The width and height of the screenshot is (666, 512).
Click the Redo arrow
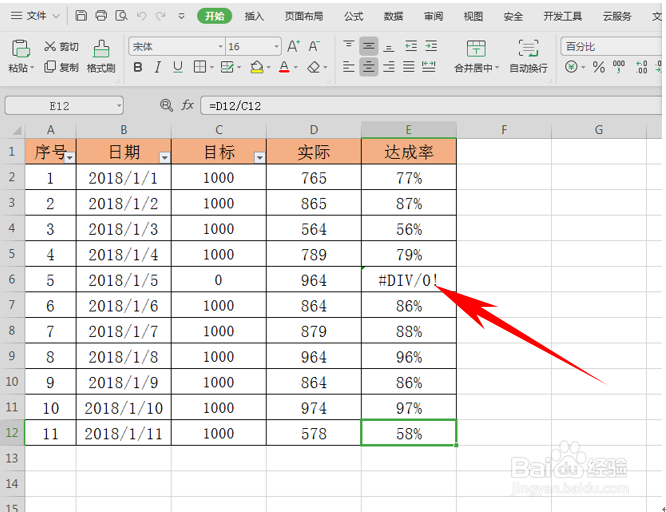161,16
